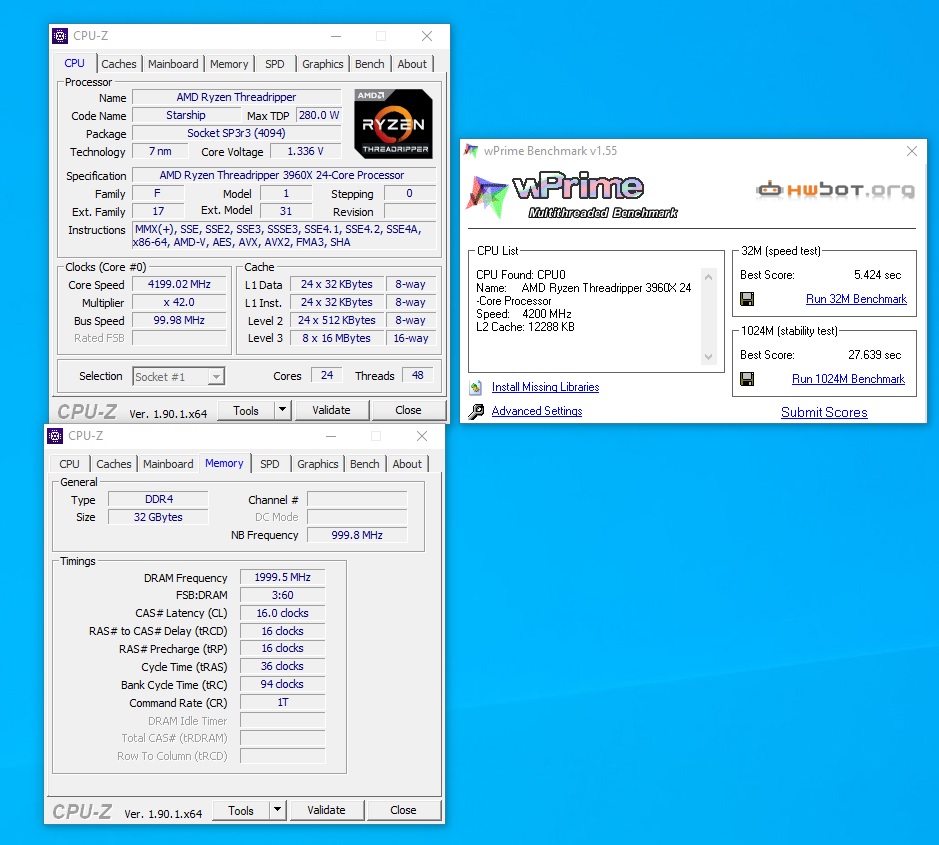Run the 32M Benchmark link

(x=856, y=299)
